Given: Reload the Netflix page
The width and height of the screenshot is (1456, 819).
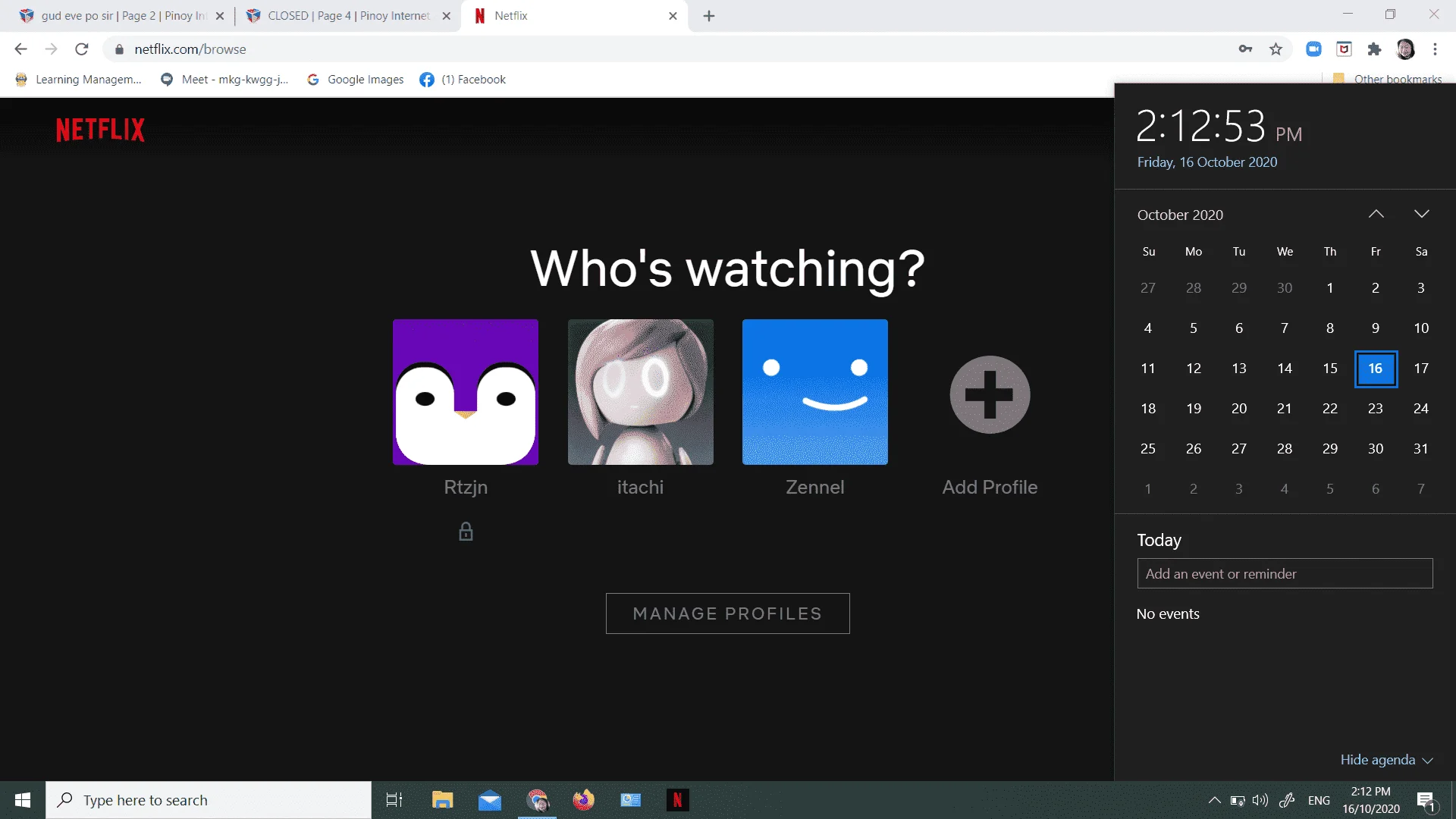Looking at the screenshot, I should [x=82, y=49].
